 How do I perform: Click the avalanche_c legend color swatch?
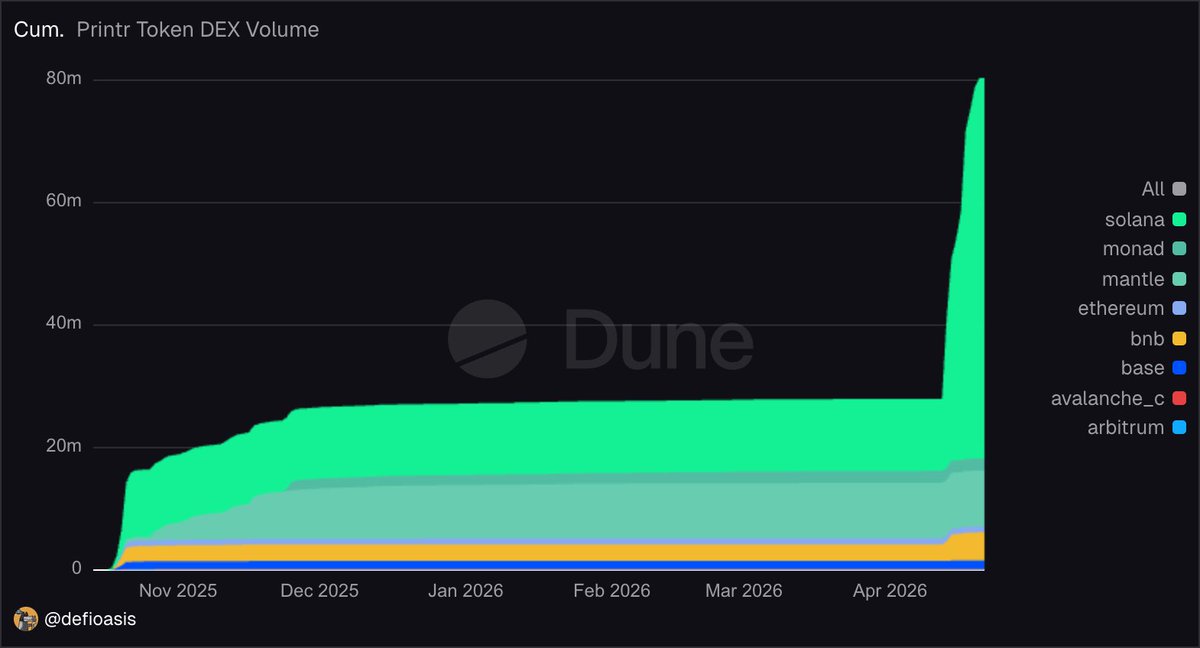[x=1180, y=398]
